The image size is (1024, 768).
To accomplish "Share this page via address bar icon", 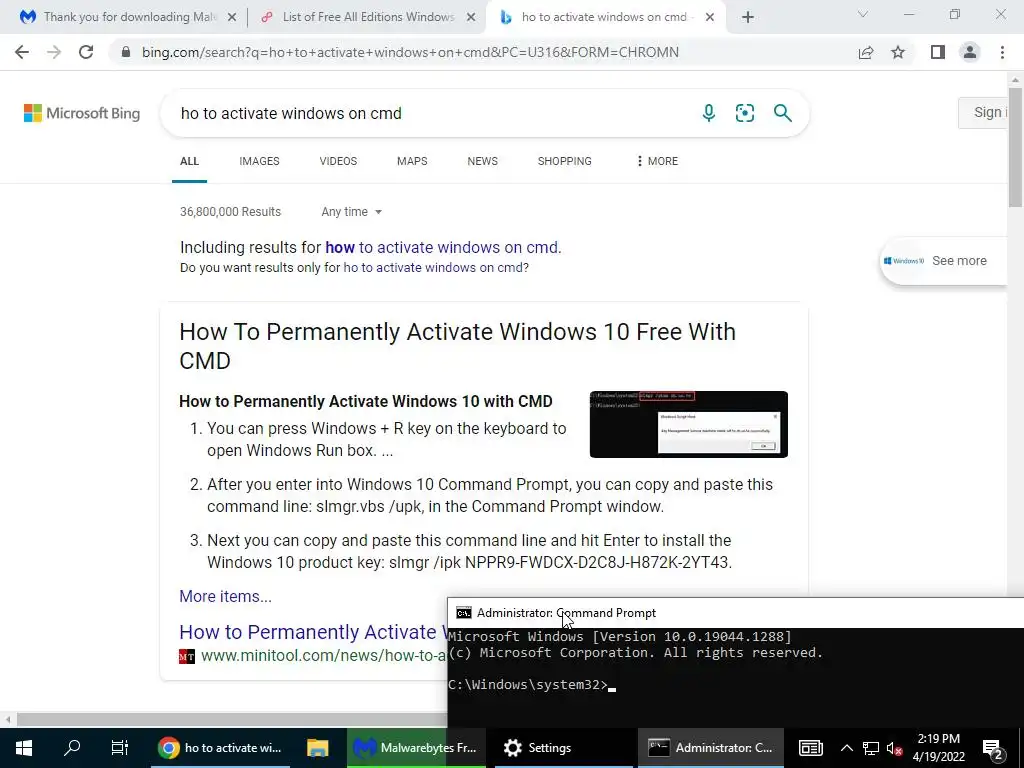I will point(866,52).
